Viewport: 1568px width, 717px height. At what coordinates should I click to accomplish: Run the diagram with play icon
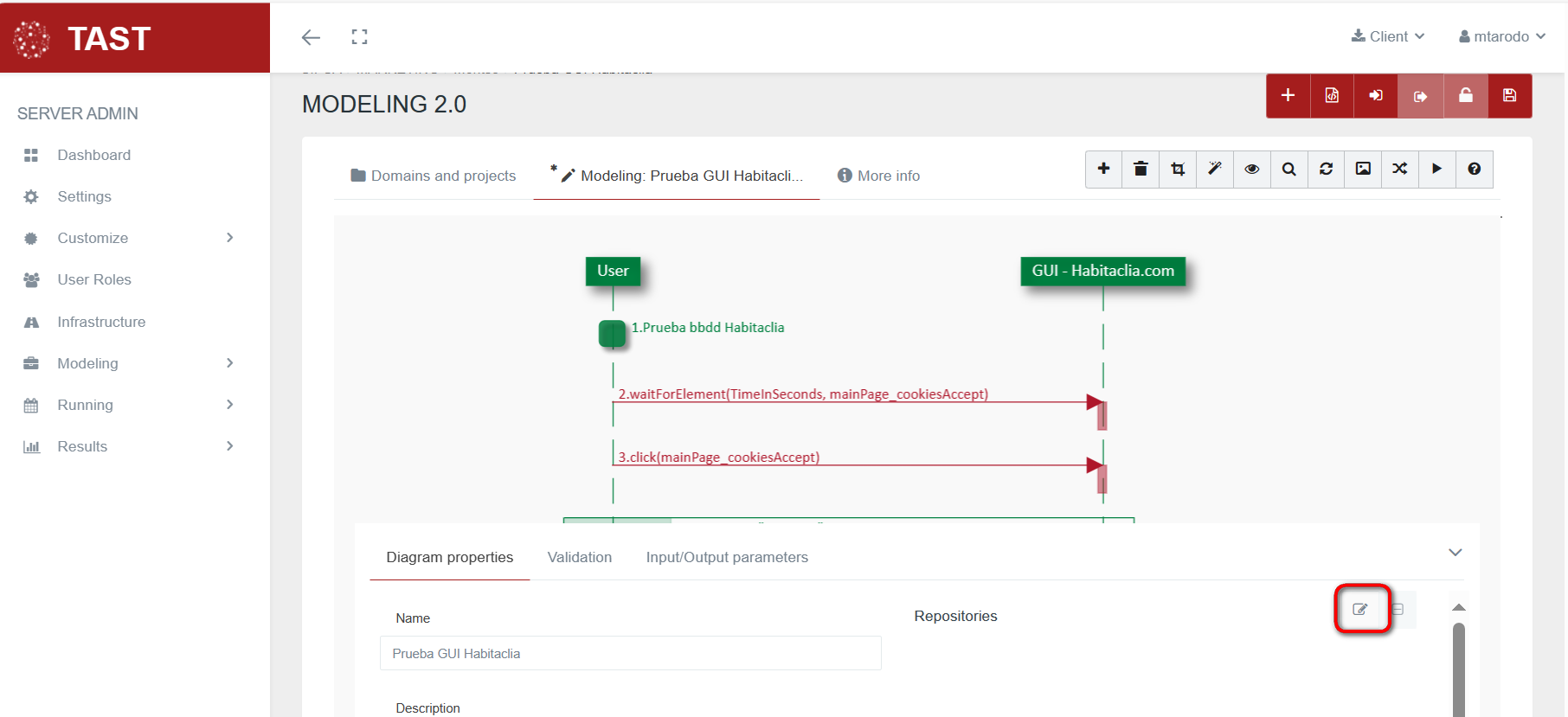click(1436, 170)
